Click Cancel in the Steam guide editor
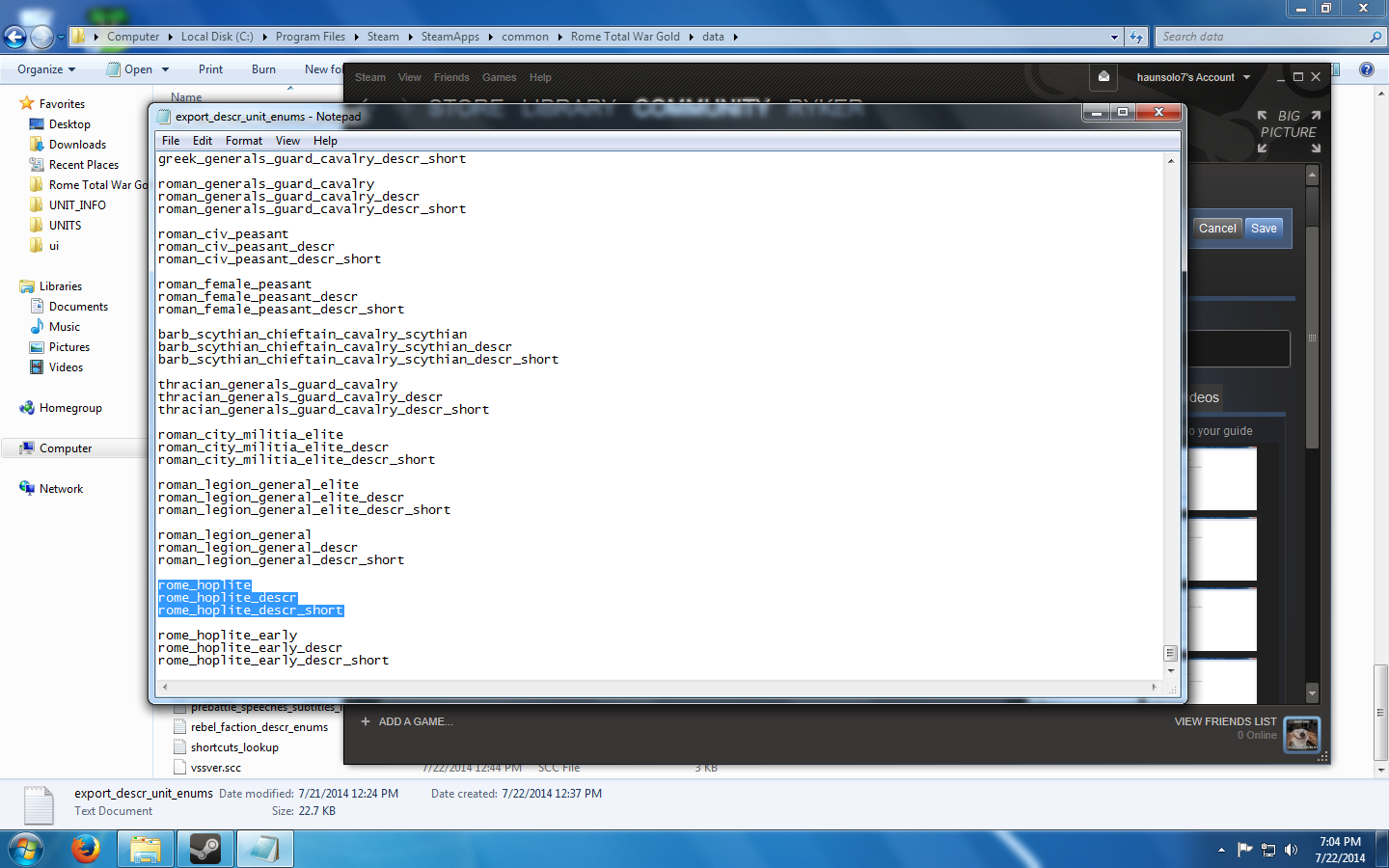 1217,229
